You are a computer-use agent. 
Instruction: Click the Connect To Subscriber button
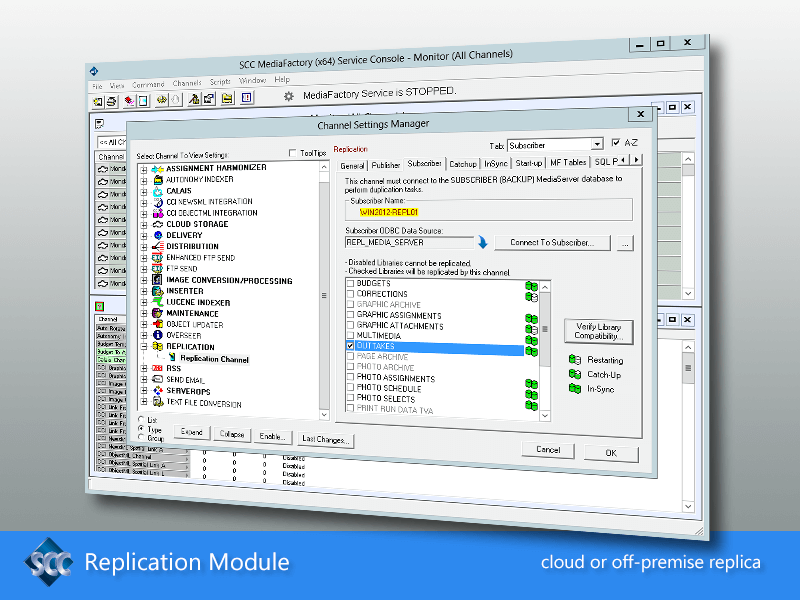point(552,243)
